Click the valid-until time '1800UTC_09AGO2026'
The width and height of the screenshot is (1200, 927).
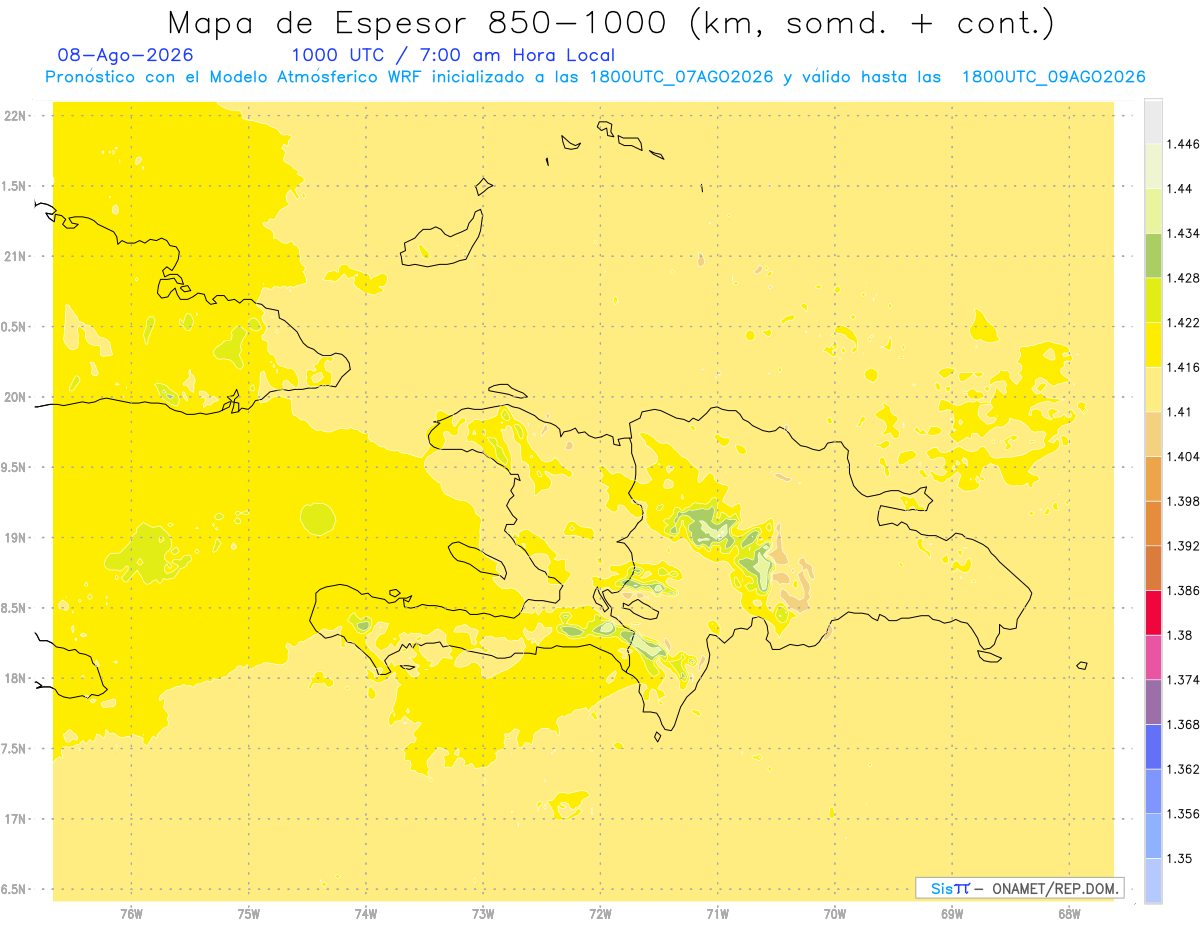pos(1053,77)
